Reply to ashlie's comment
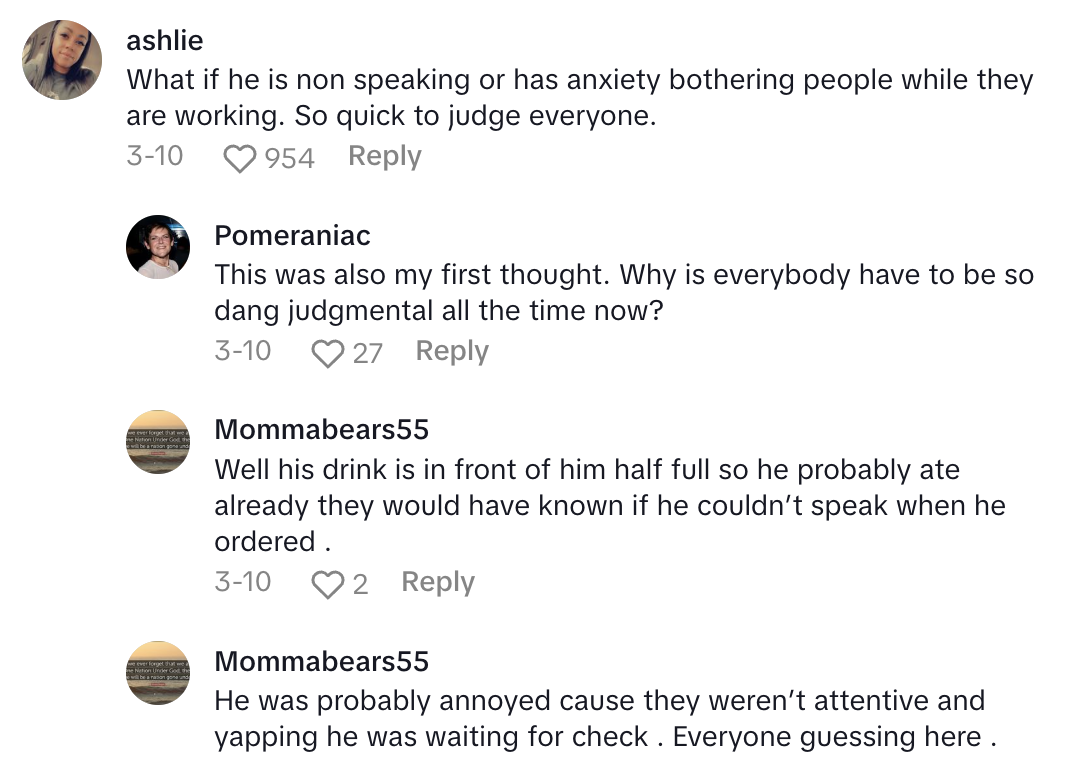Screen dimensions: 1072x760 coord(385,157)
